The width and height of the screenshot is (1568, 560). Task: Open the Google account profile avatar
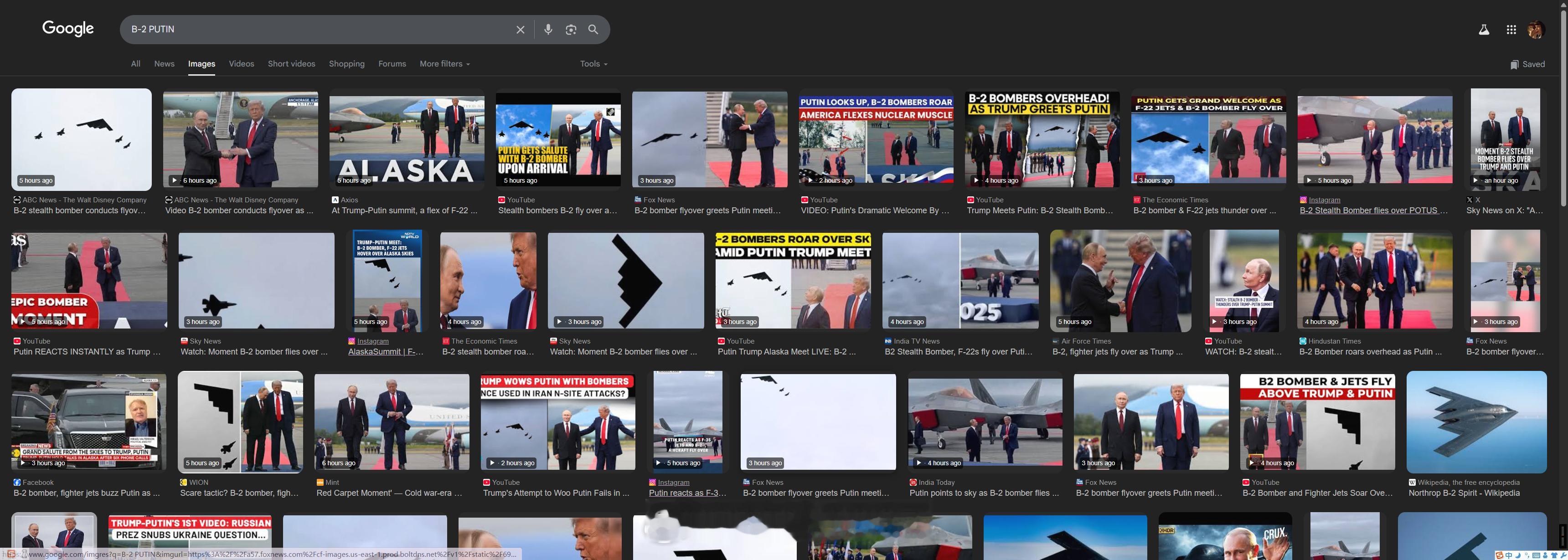(x=1537, y=29)
